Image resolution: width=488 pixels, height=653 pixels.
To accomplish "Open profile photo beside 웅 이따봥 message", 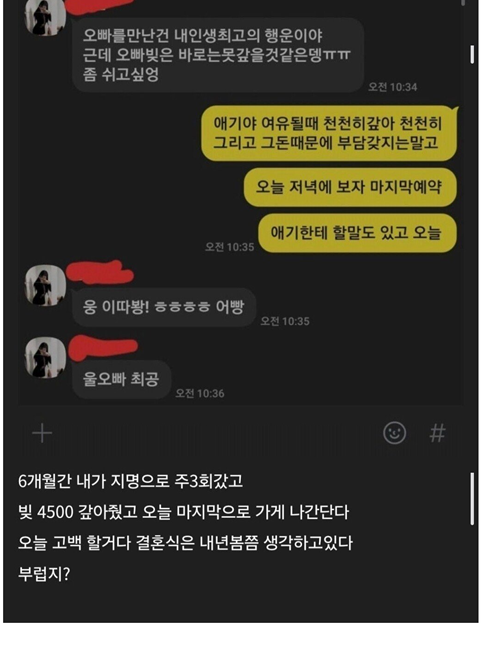I will coord(45,285).
